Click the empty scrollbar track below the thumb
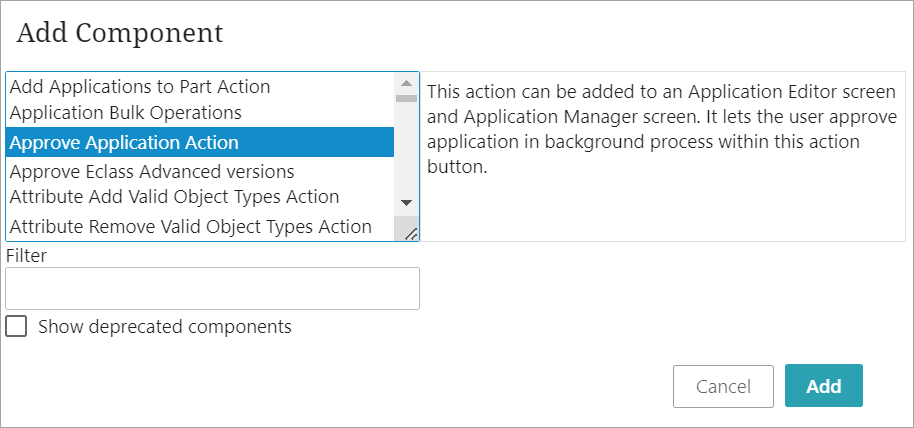 [x=406, y=148]
